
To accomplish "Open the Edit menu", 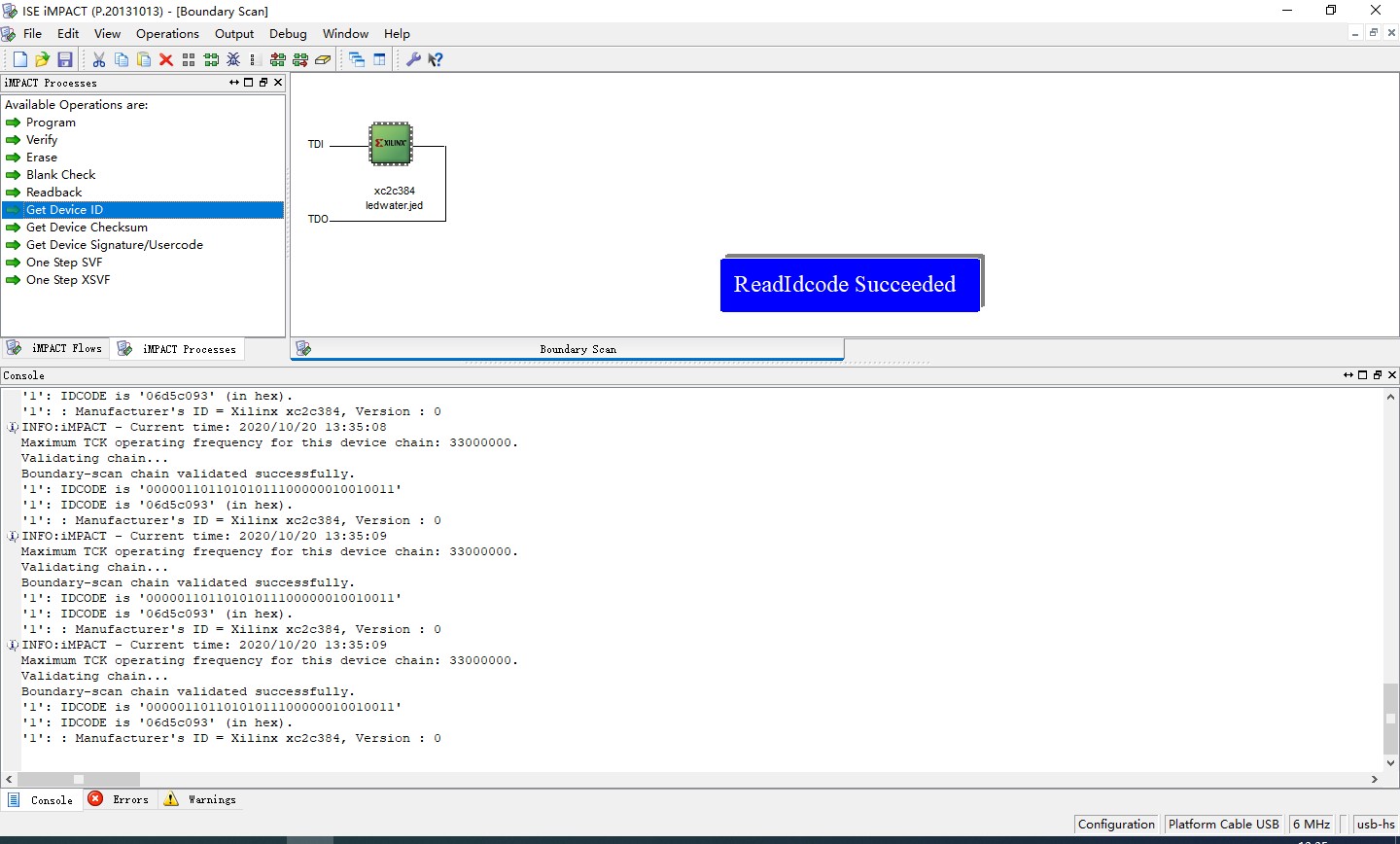I will pos(68,33).
